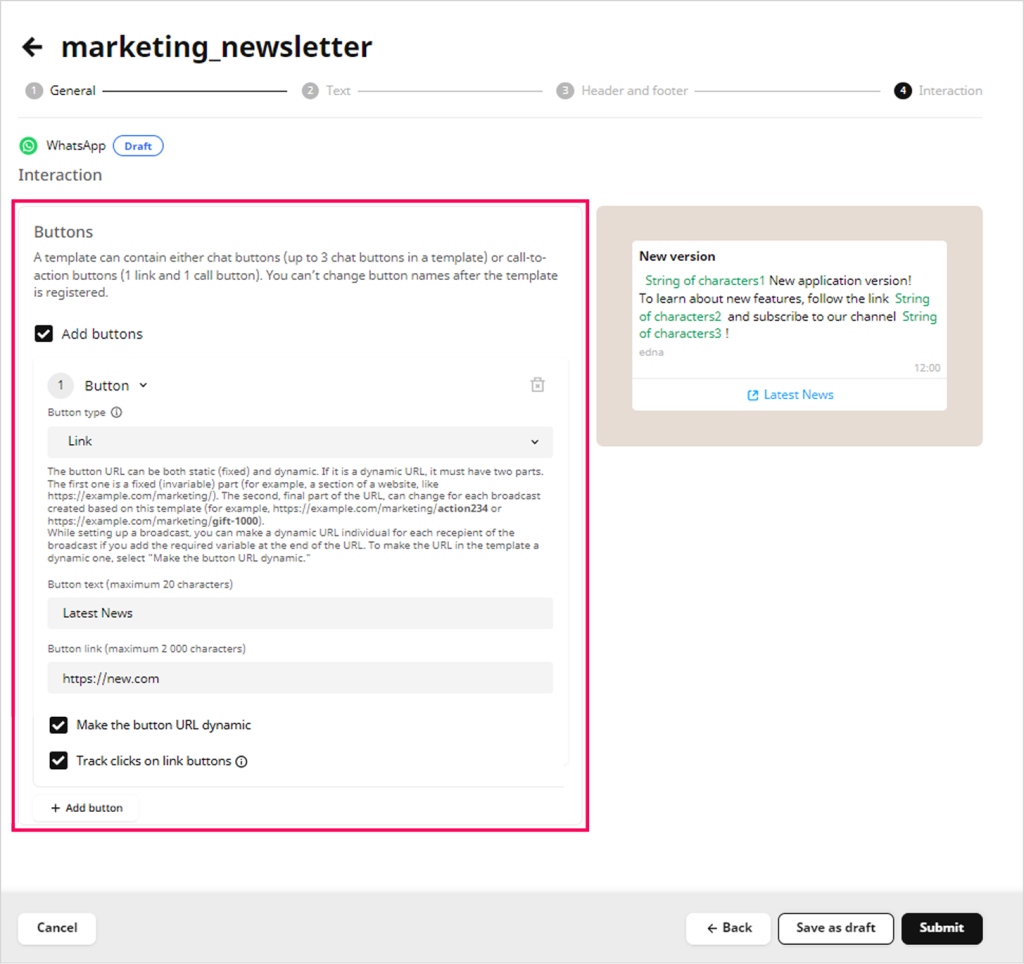Click the external link icon in preview
The image size is (1024, 964).
(753, 395)
